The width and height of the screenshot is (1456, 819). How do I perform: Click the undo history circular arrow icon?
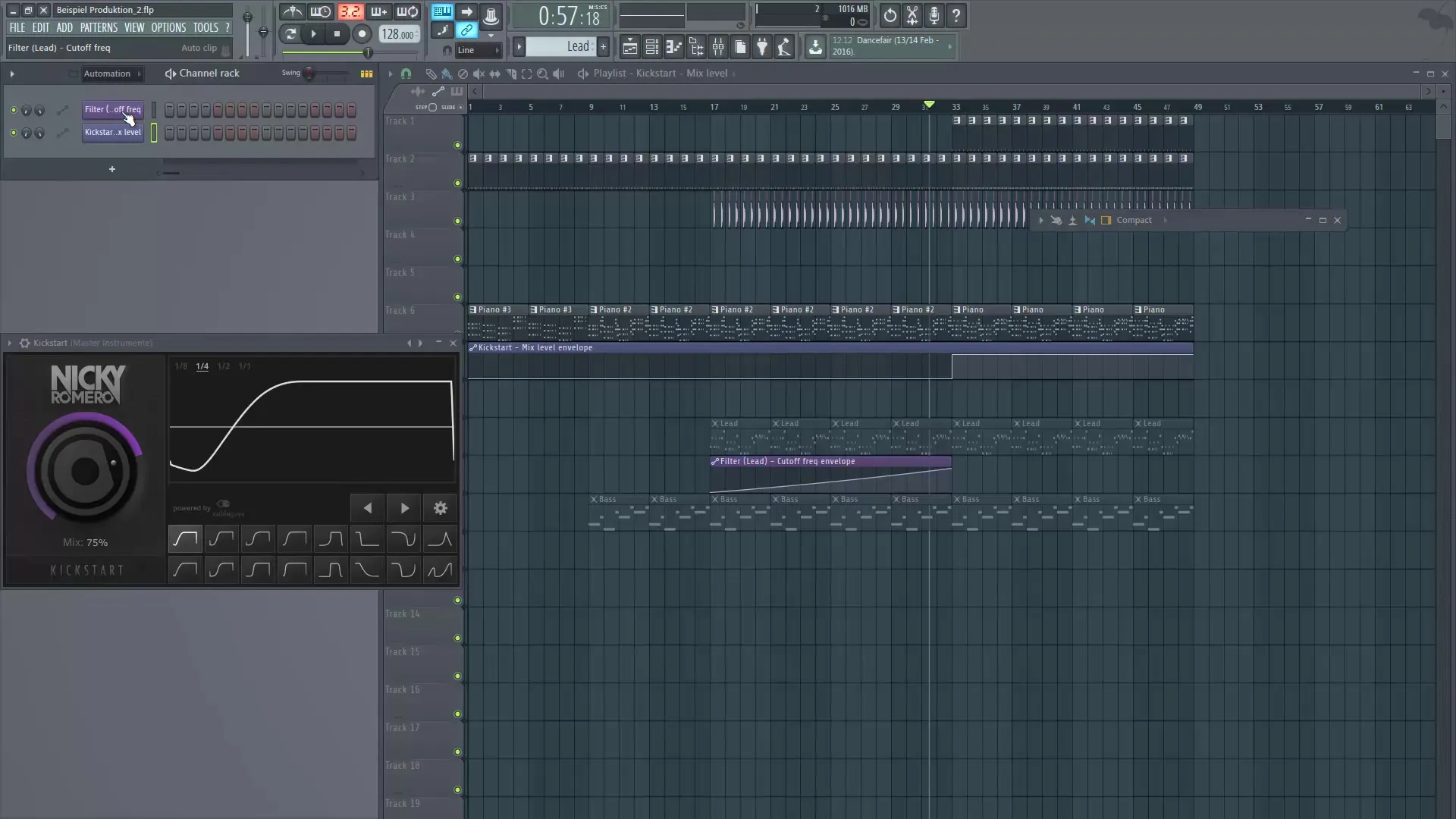pyautogui.click(x=890, y=15)
